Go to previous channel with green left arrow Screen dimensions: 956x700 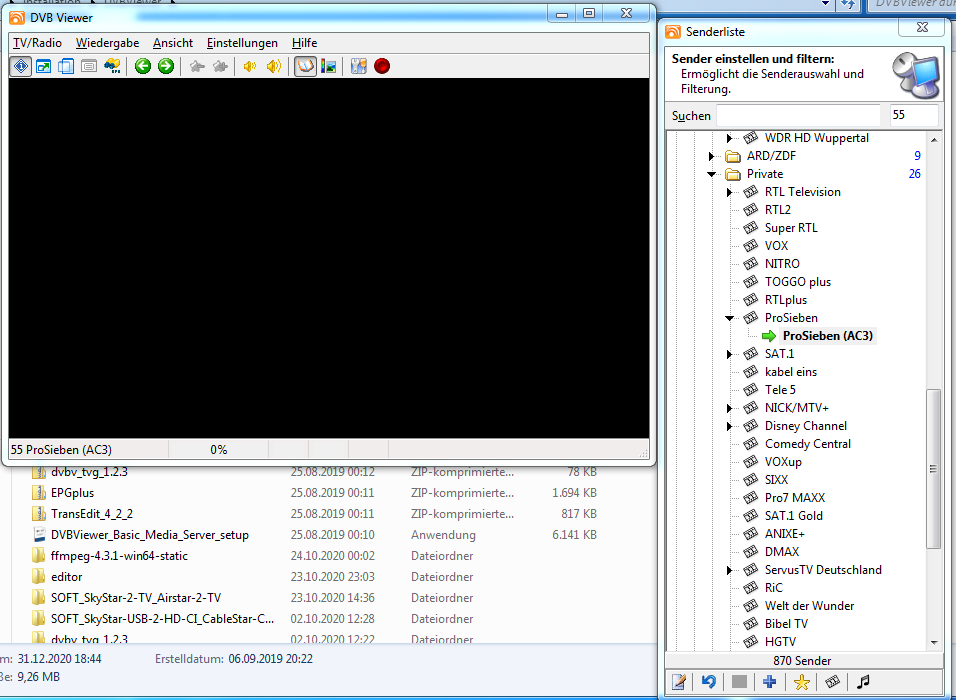[x=143, y=67]
